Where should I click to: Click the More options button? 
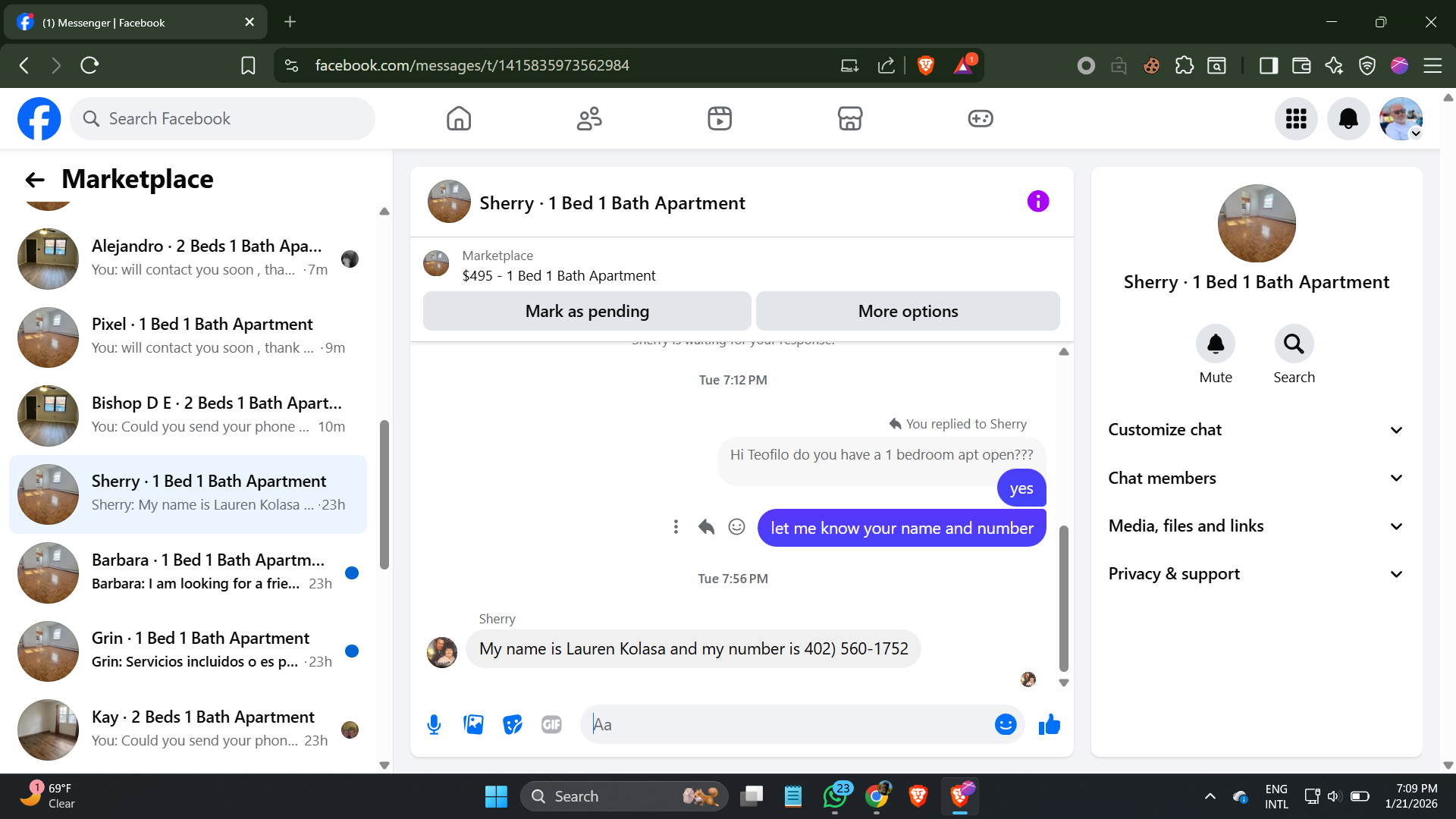(x=908, y=312)
